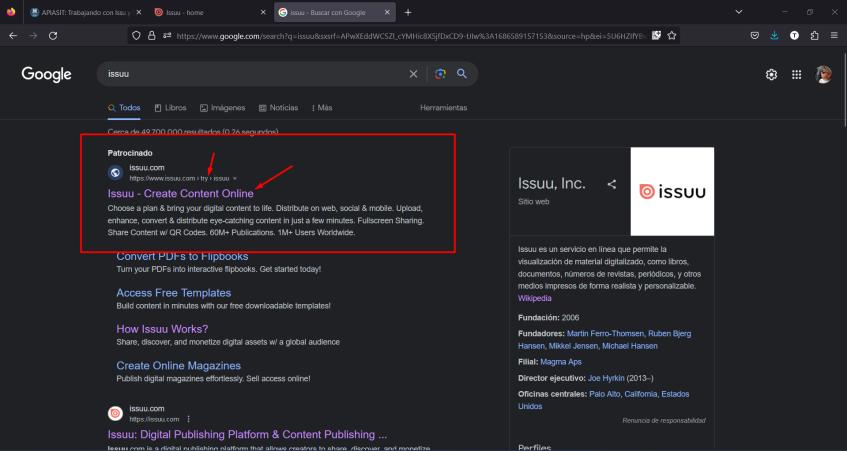Open a new browser tab
The width and height of the screenshot is (847, 451).
pos(408,12)
